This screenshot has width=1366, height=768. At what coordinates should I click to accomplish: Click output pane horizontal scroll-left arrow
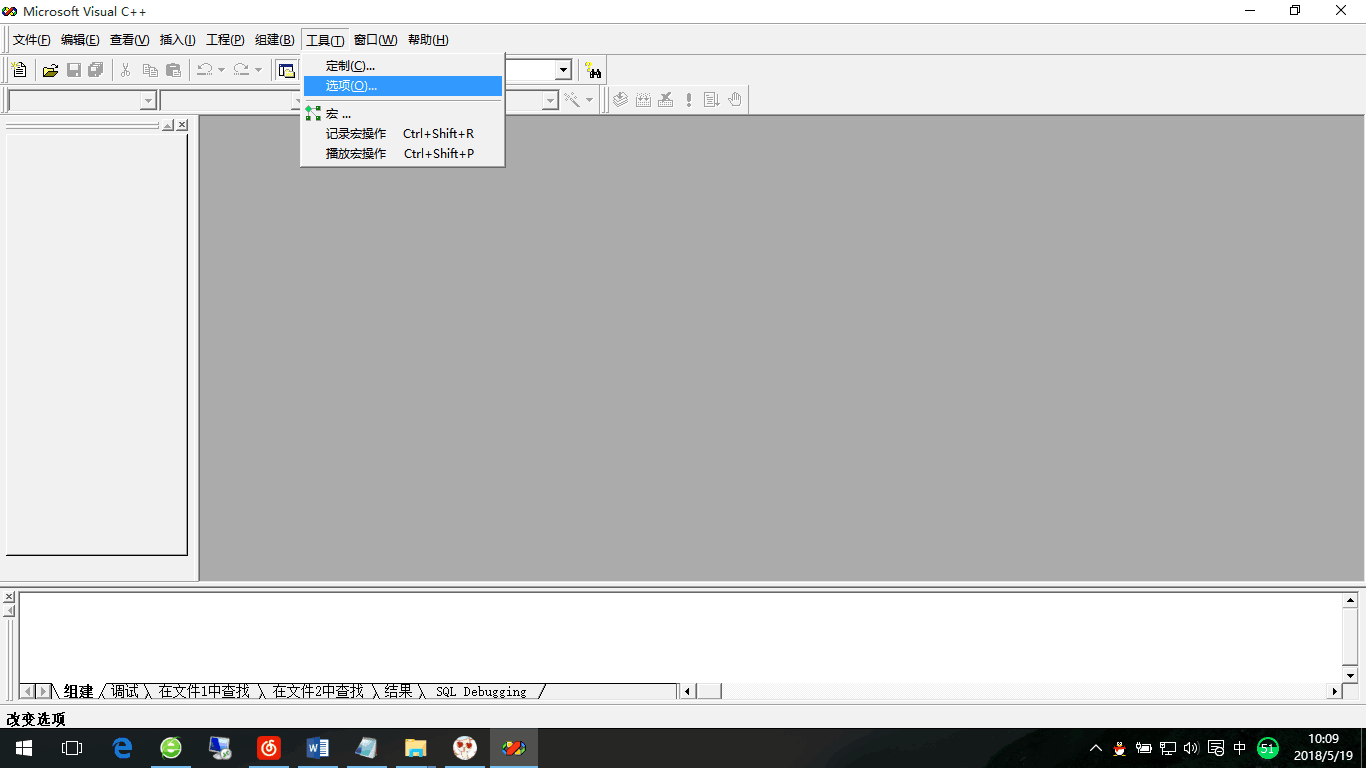[687, 691]
